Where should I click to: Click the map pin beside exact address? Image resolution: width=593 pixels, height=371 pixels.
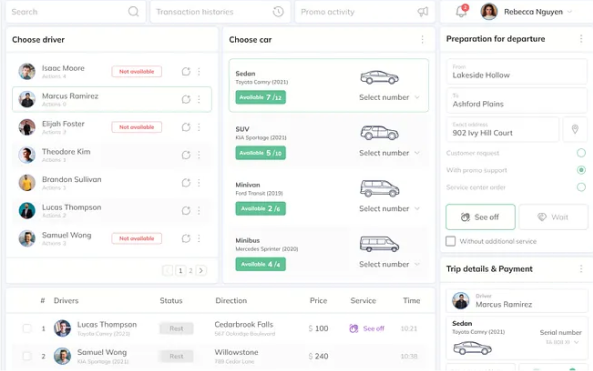click(x=575, y=129)
